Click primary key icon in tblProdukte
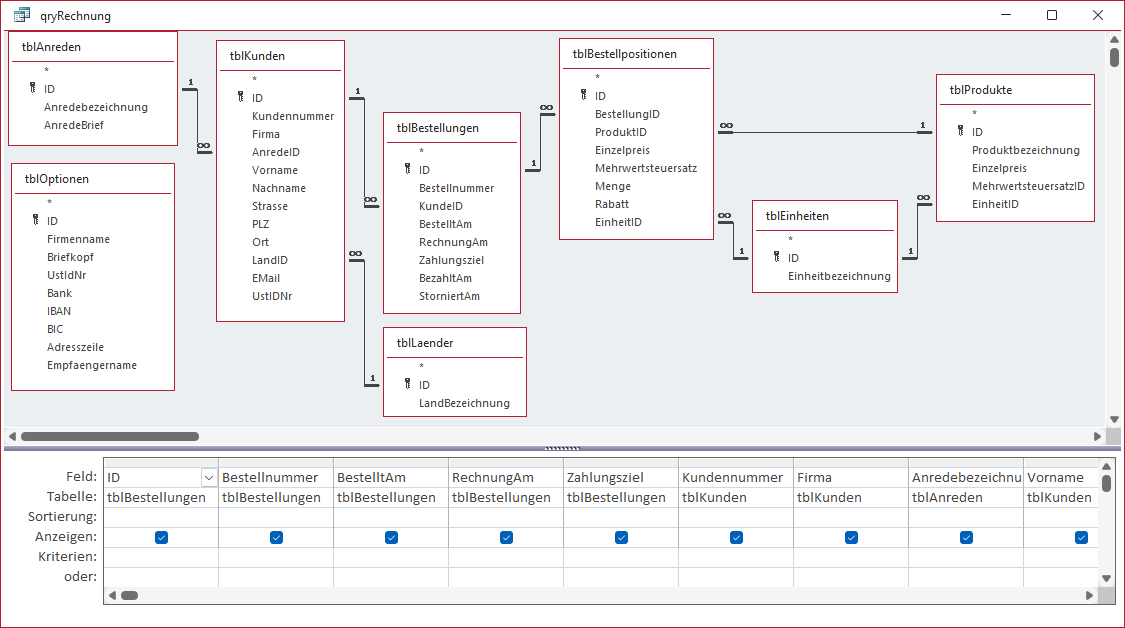The height and width of the screenshot is (628, 1125). (961, 132)
